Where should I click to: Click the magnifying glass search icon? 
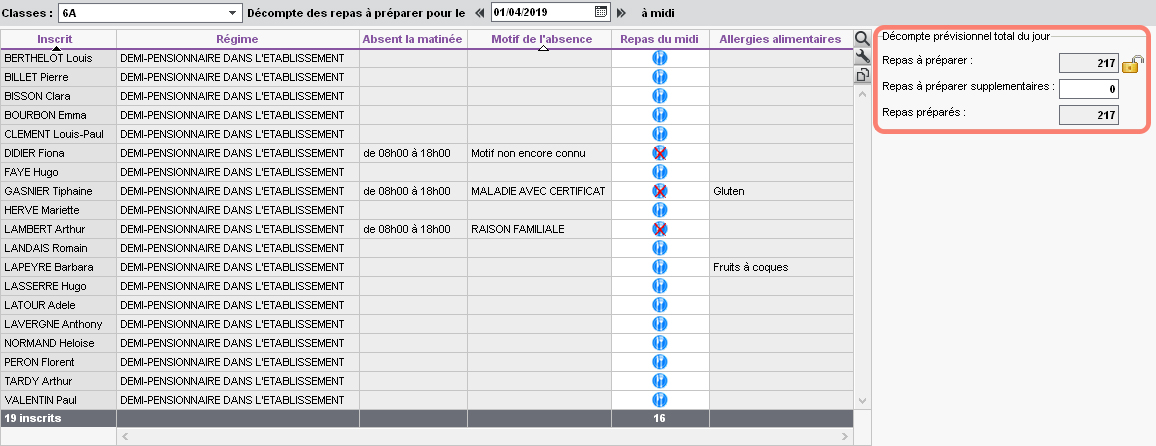(861, 38)
